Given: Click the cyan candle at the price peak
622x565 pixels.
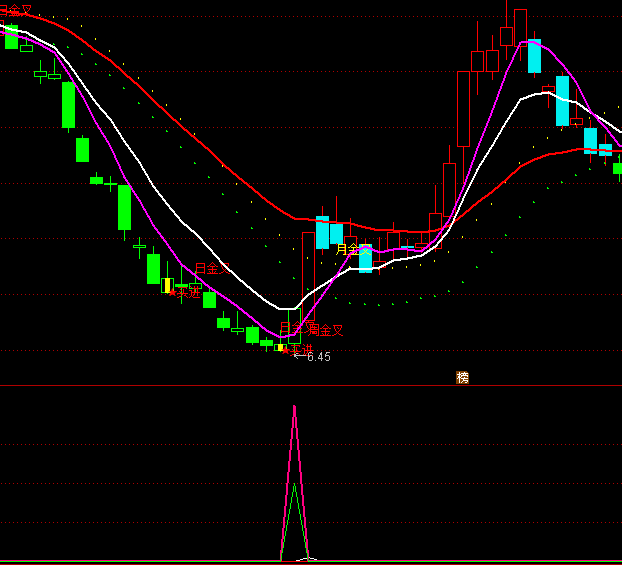Looking at the screenshot, I should (x=534, y=57).
